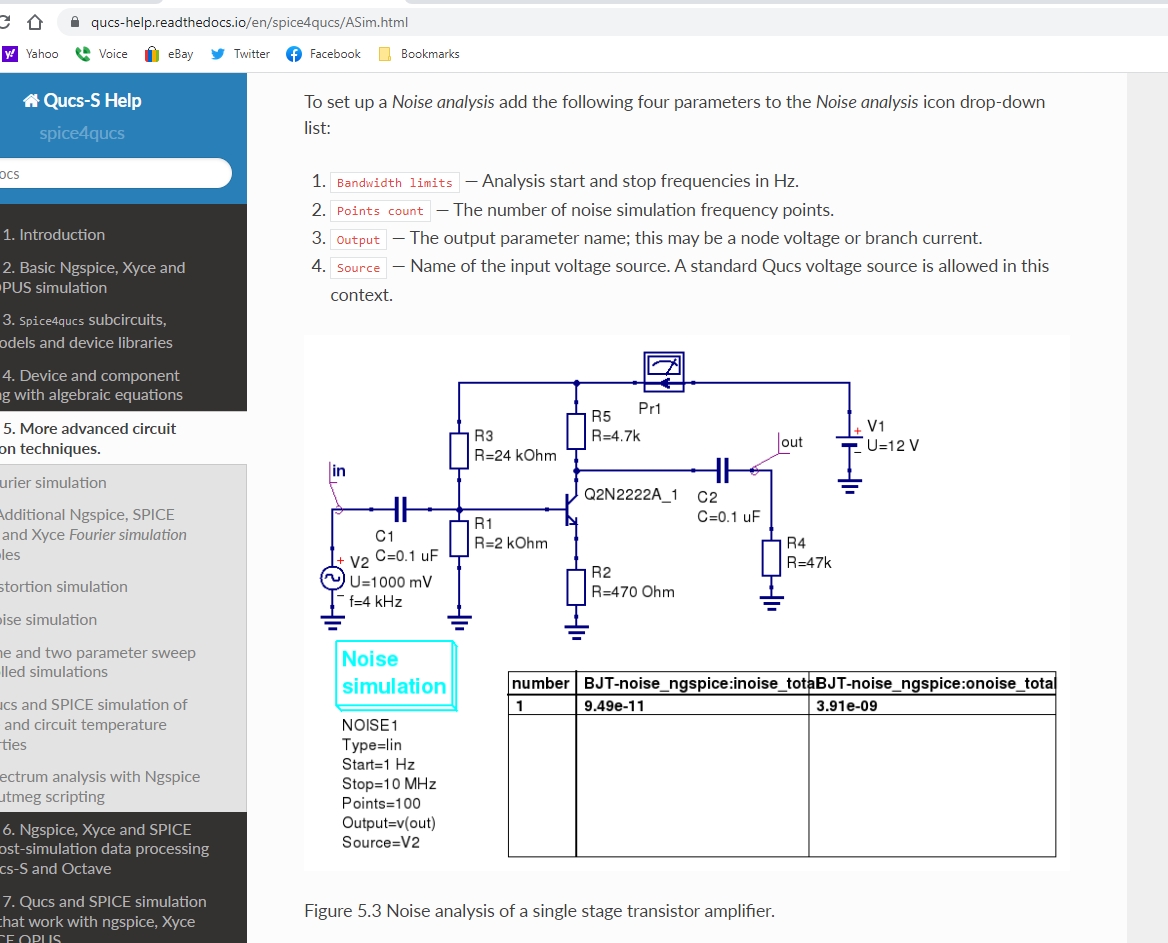Open the eBay bookmark

tap(169, 54)
